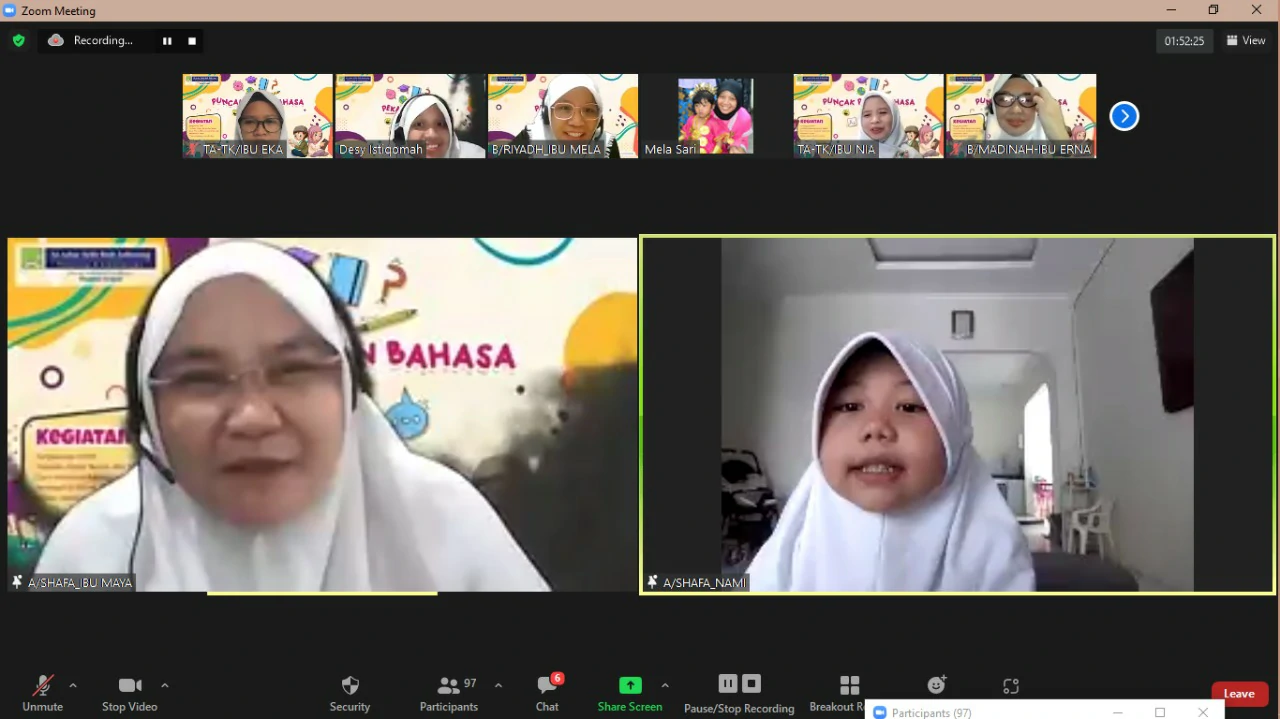The height and width of the screenshot is (719, 1280).
Task: Click the green encryption shield icon
Action: [x=18, y=41]
